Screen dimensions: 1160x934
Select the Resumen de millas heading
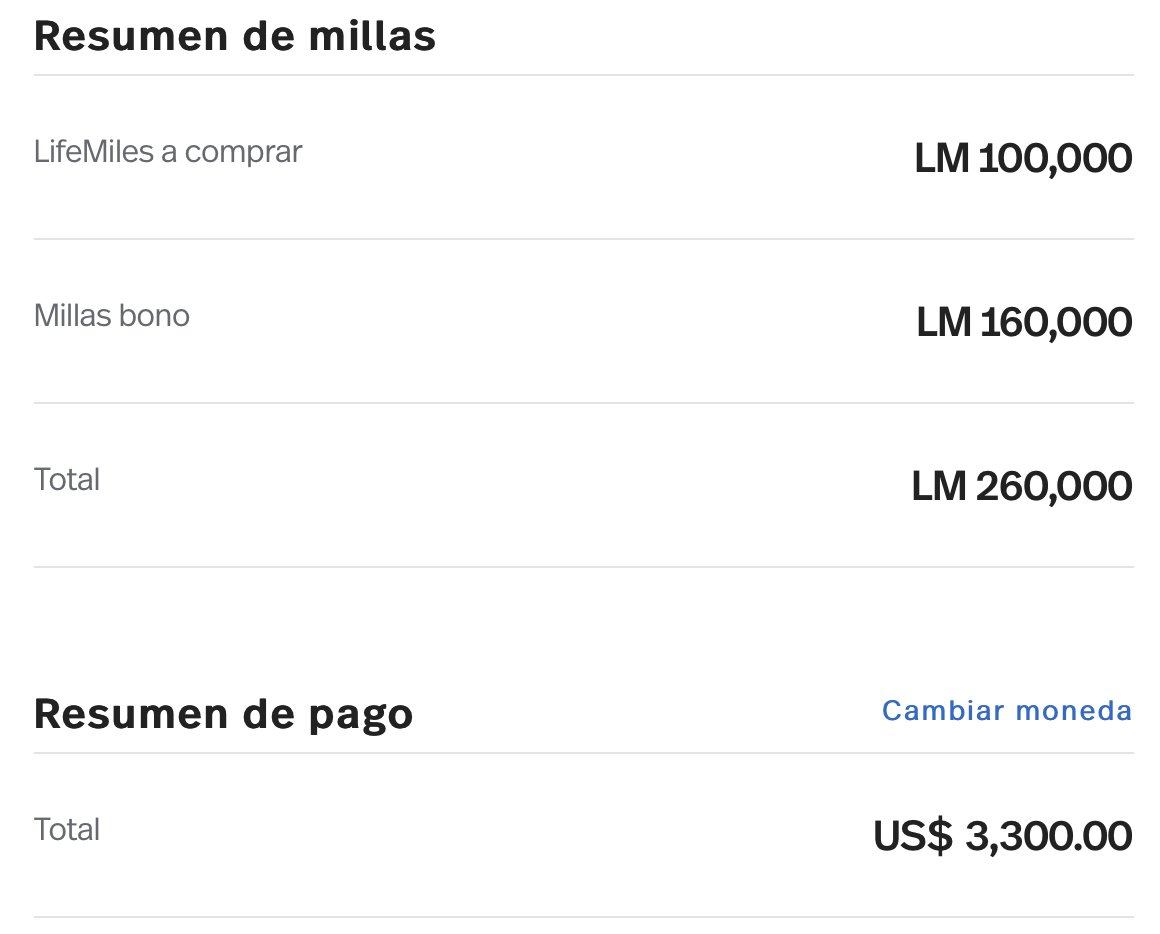(235, 36)
